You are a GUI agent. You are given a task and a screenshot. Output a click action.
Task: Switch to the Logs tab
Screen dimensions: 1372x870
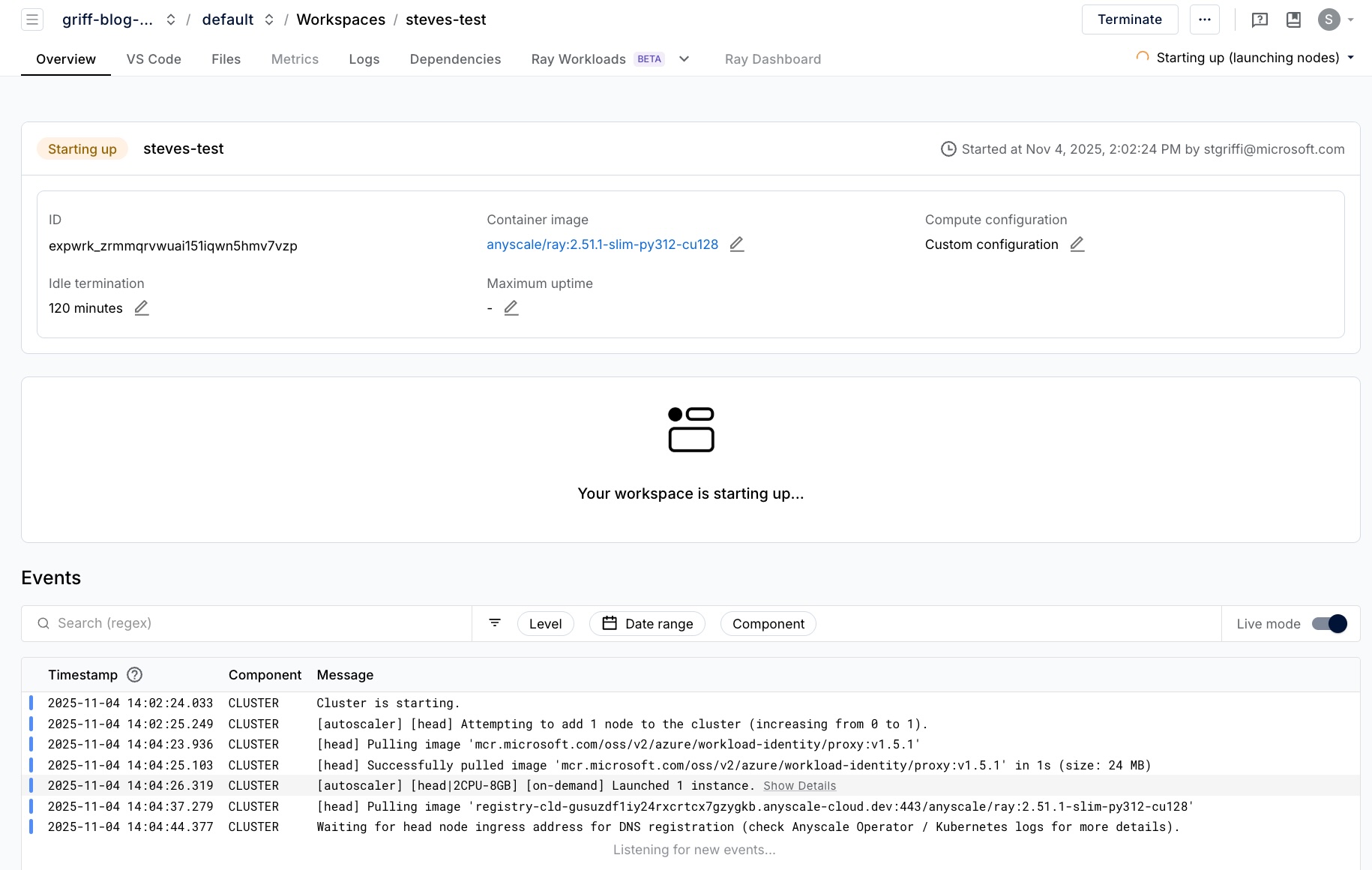(x=364, y=58)
